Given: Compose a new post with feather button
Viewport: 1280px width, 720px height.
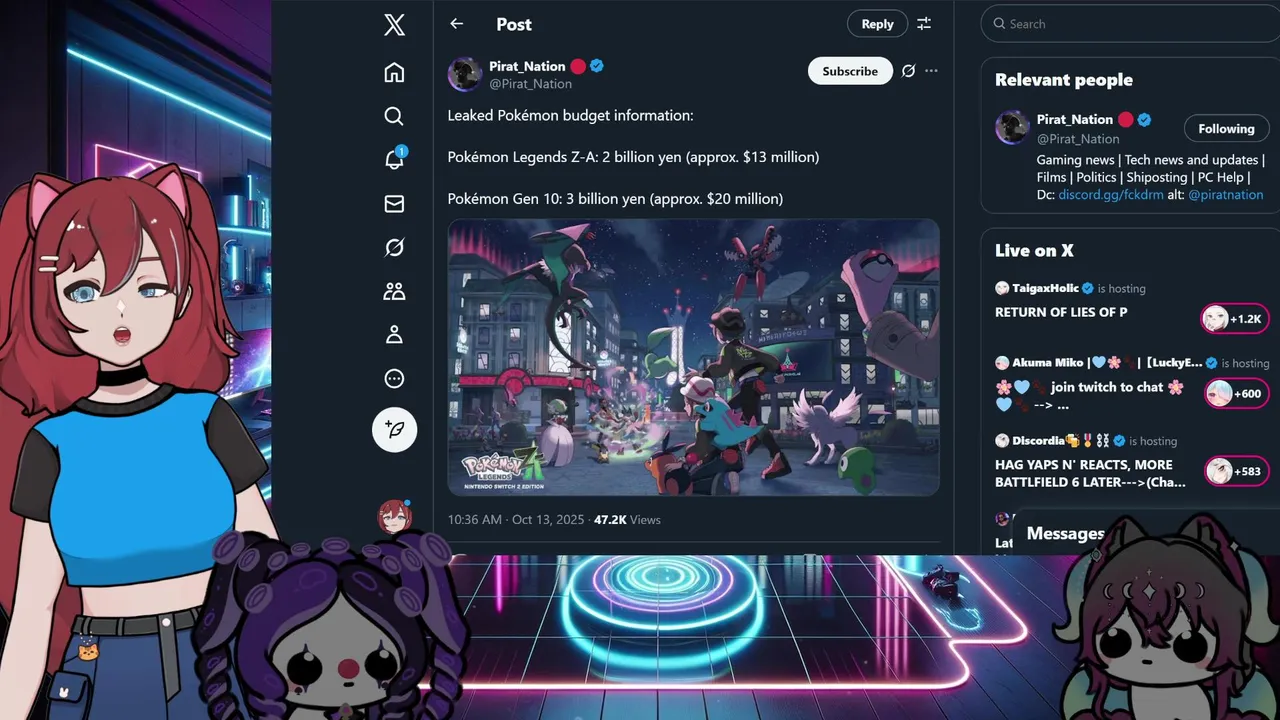Looking at the screenshot, I should pyautogui.click(x=394, y=430).
